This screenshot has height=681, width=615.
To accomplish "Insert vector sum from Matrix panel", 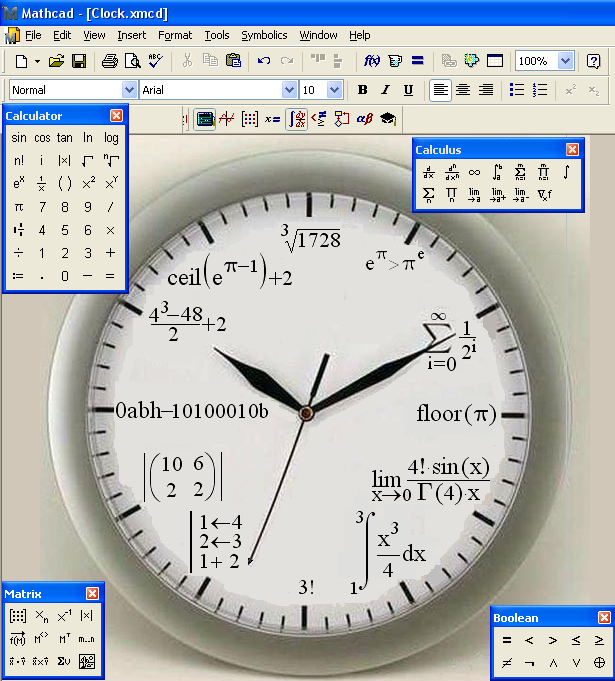I will click(64, 661).
